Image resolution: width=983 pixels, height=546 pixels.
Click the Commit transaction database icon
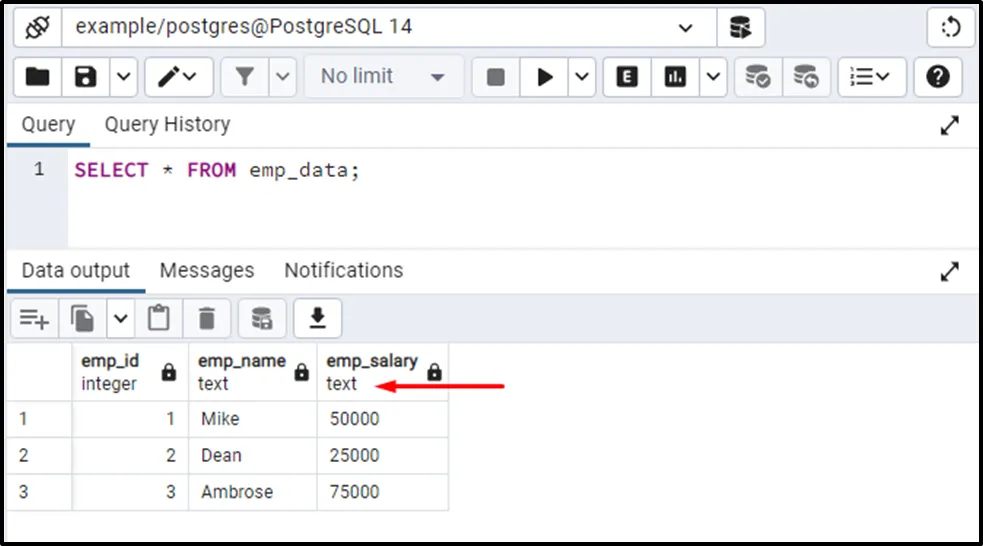tap(758, 77)
